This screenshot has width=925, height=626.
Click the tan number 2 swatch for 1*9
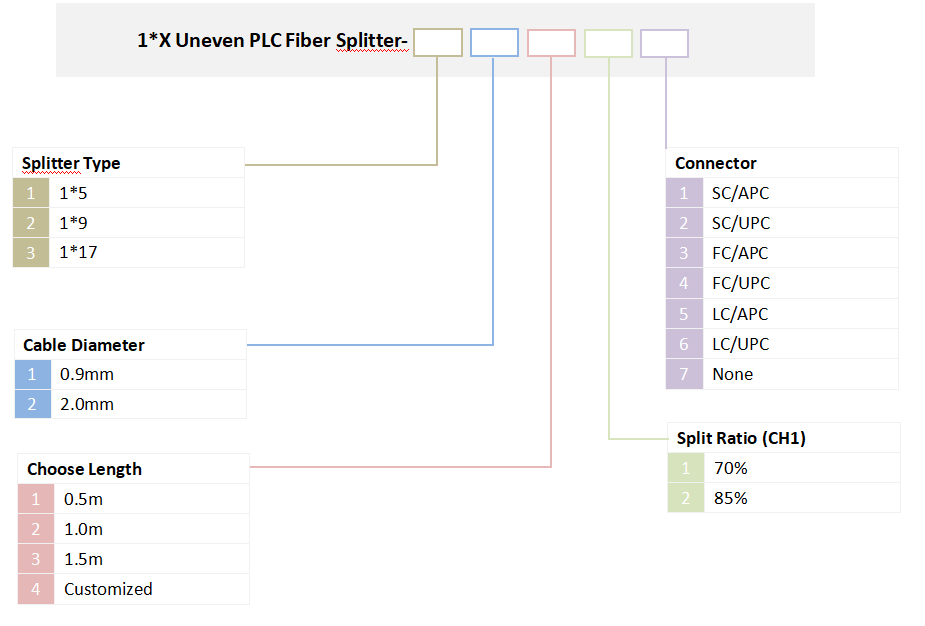(30, 223)
